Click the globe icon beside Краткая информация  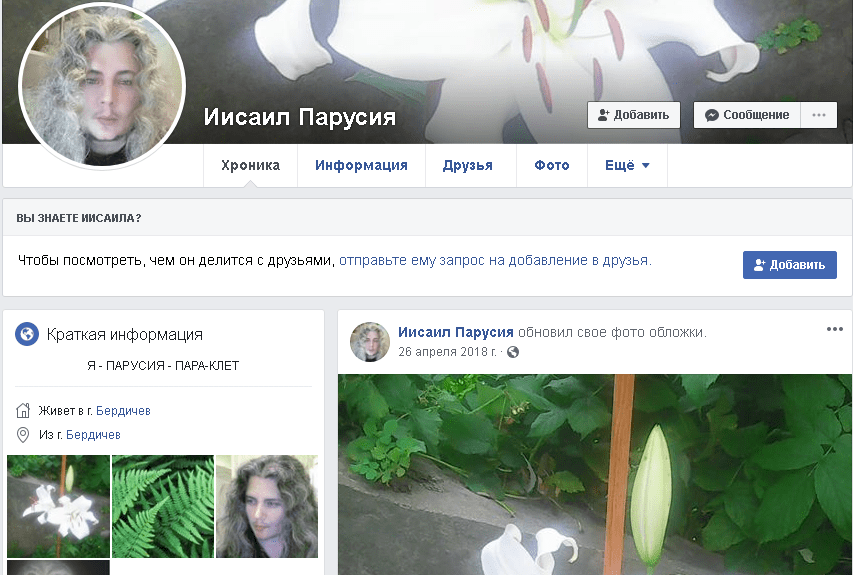[x=27, y=334]
